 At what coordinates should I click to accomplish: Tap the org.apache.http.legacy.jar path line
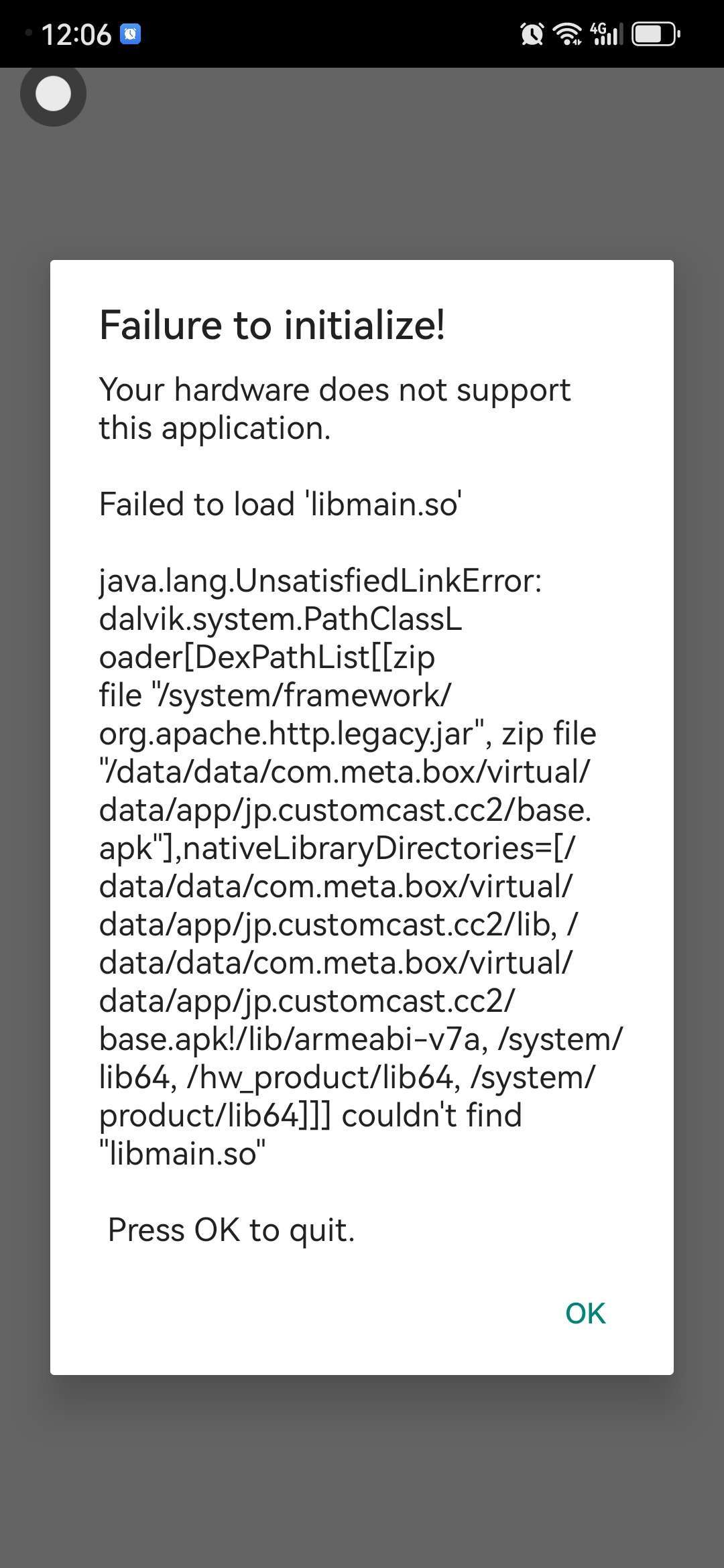click(x=347, y=734)
